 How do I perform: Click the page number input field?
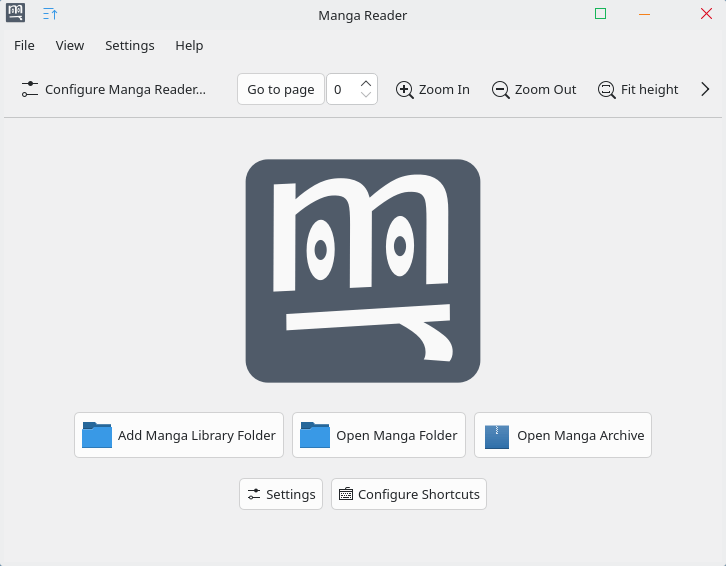coord(342,90)
